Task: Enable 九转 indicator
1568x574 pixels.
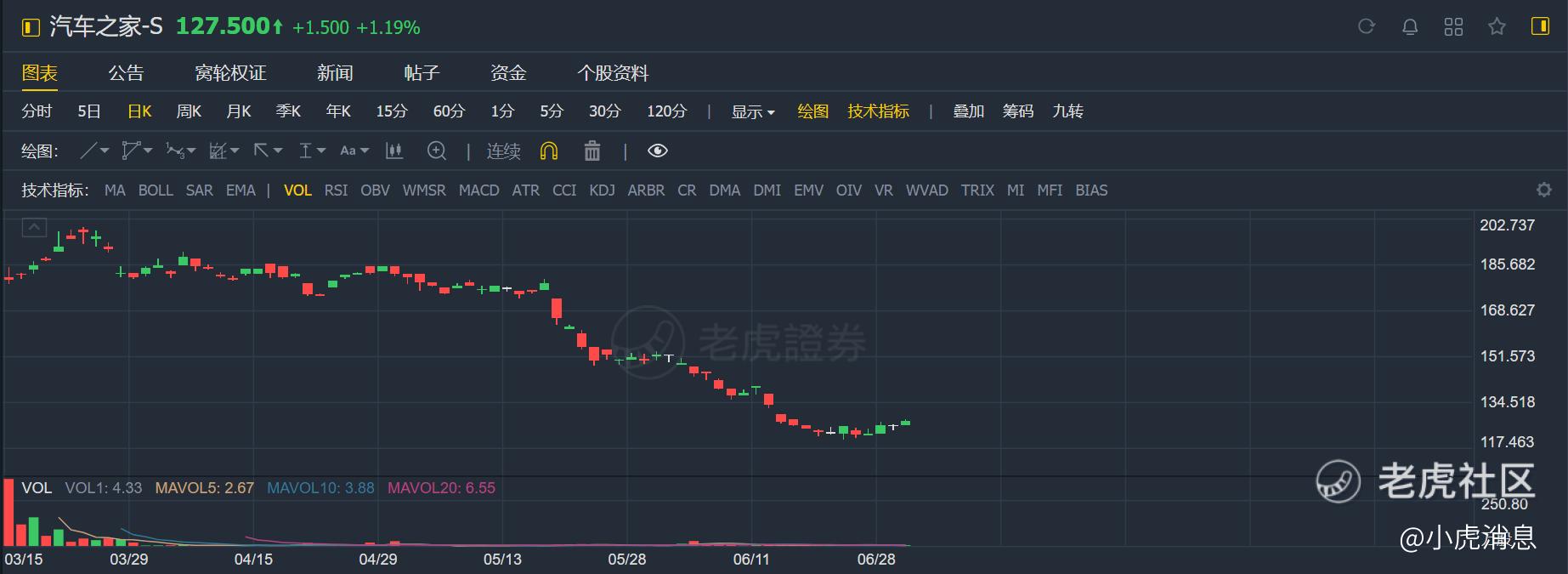Action: coord(1067,111)
